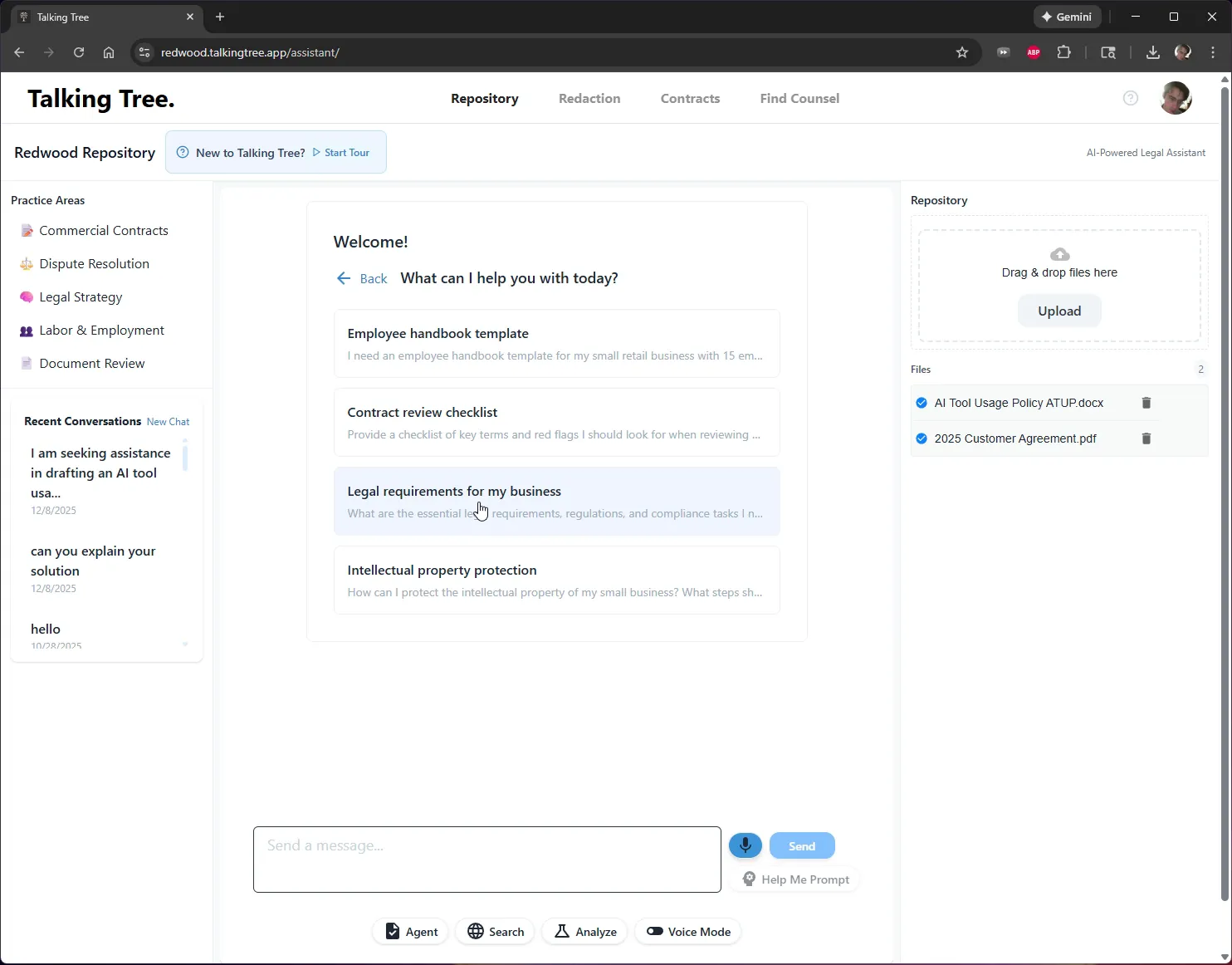Click the Send a message text box
Viewport: 1232px width, 965px height.
point(487,860)
